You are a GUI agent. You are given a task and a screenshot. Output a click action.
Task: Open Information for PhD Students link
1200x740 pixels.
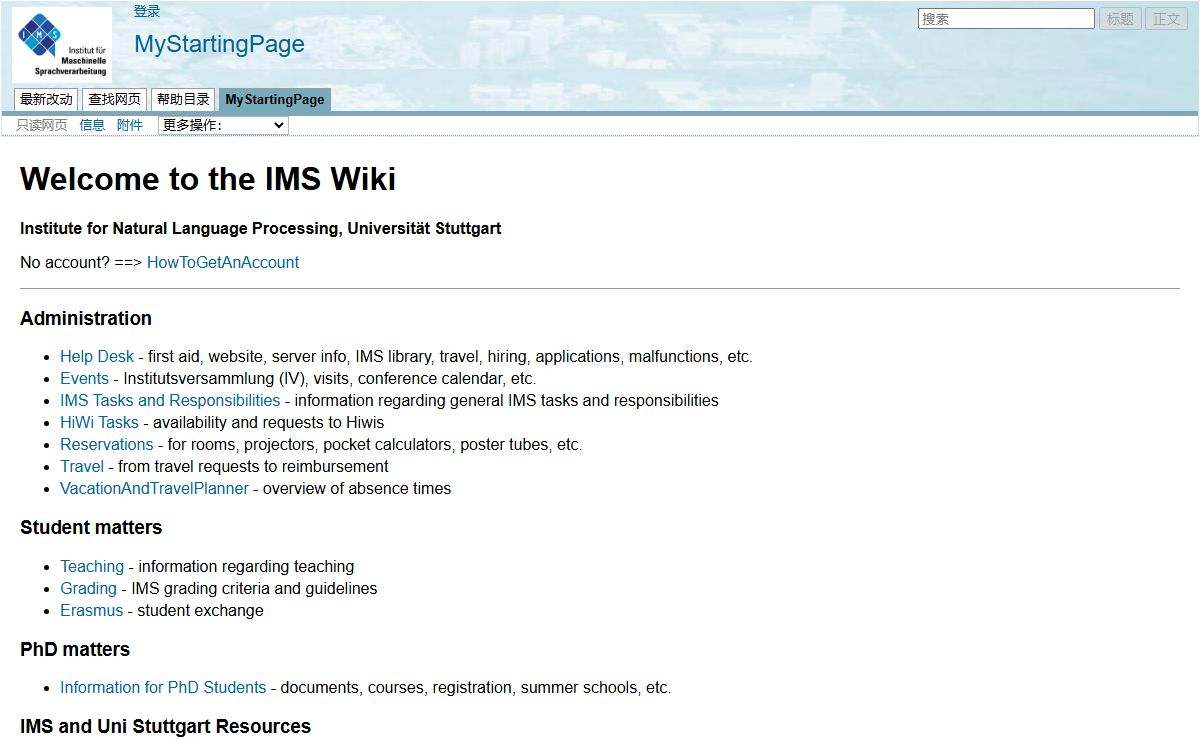coord(163,687)
